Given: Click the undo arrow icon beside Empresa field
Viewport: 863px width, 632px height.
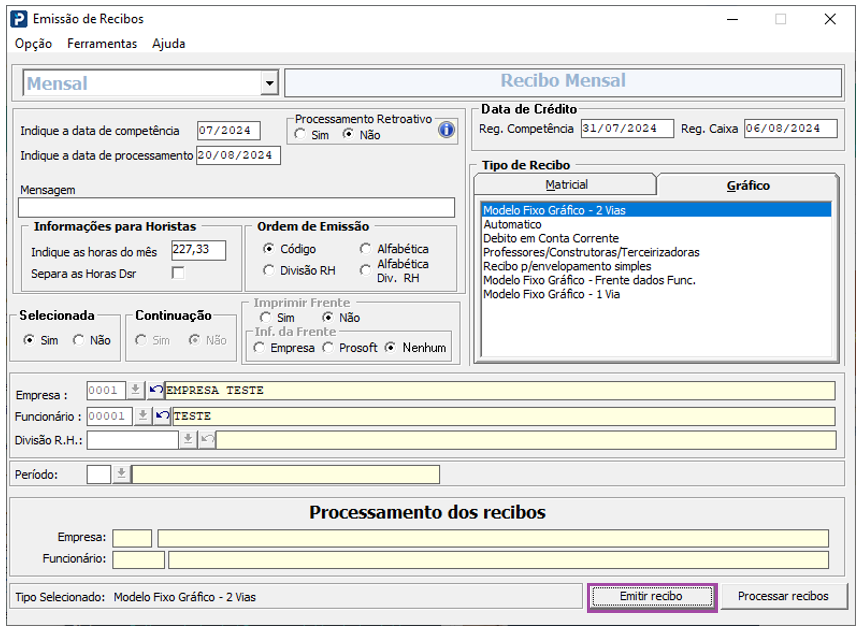Looking at the screenshot, I should (156, 390).
